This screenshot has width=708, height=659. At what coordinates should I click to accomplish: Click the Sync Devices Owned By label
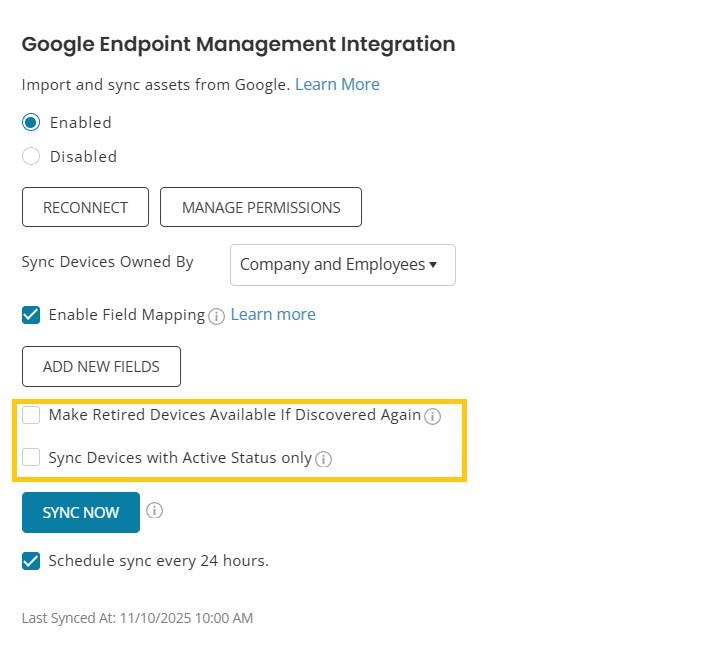click(x=107, y=262)
